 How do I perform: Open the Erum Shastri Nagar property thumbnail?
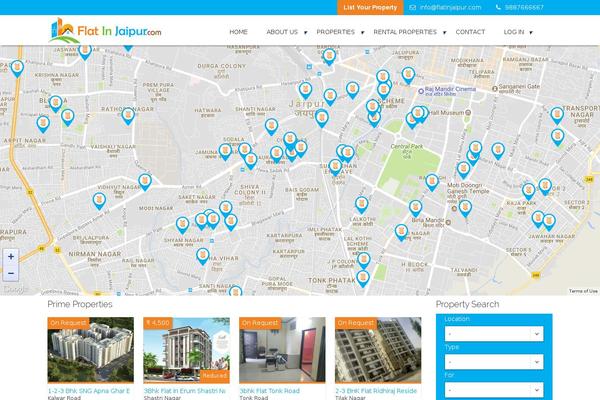pyautogui.click(x=186, y=350)
